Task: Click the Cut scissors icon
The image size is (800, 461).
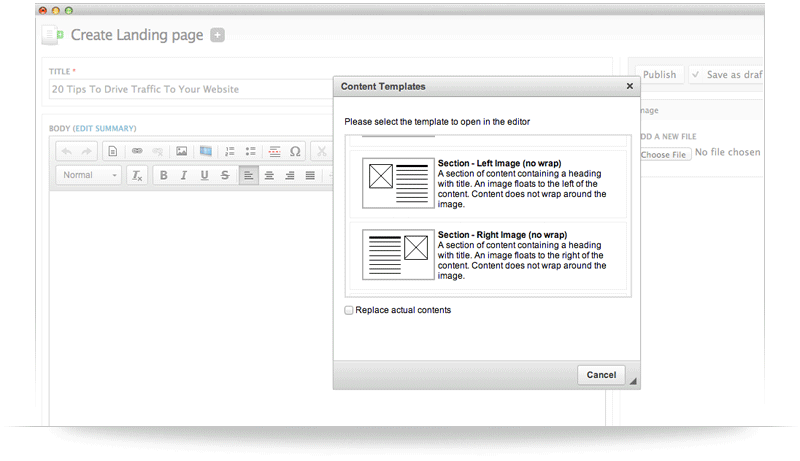Action: pos(321,151)
